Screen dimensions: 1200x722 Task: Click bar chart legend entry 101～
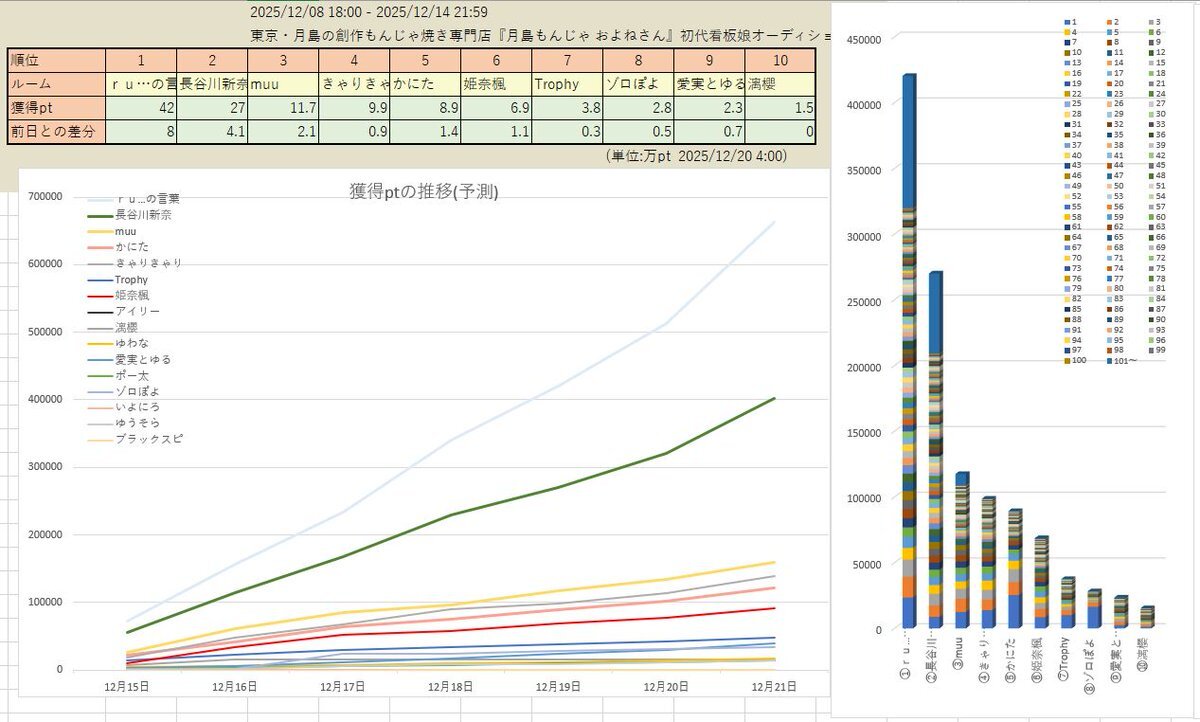[x=1122, y=359]
